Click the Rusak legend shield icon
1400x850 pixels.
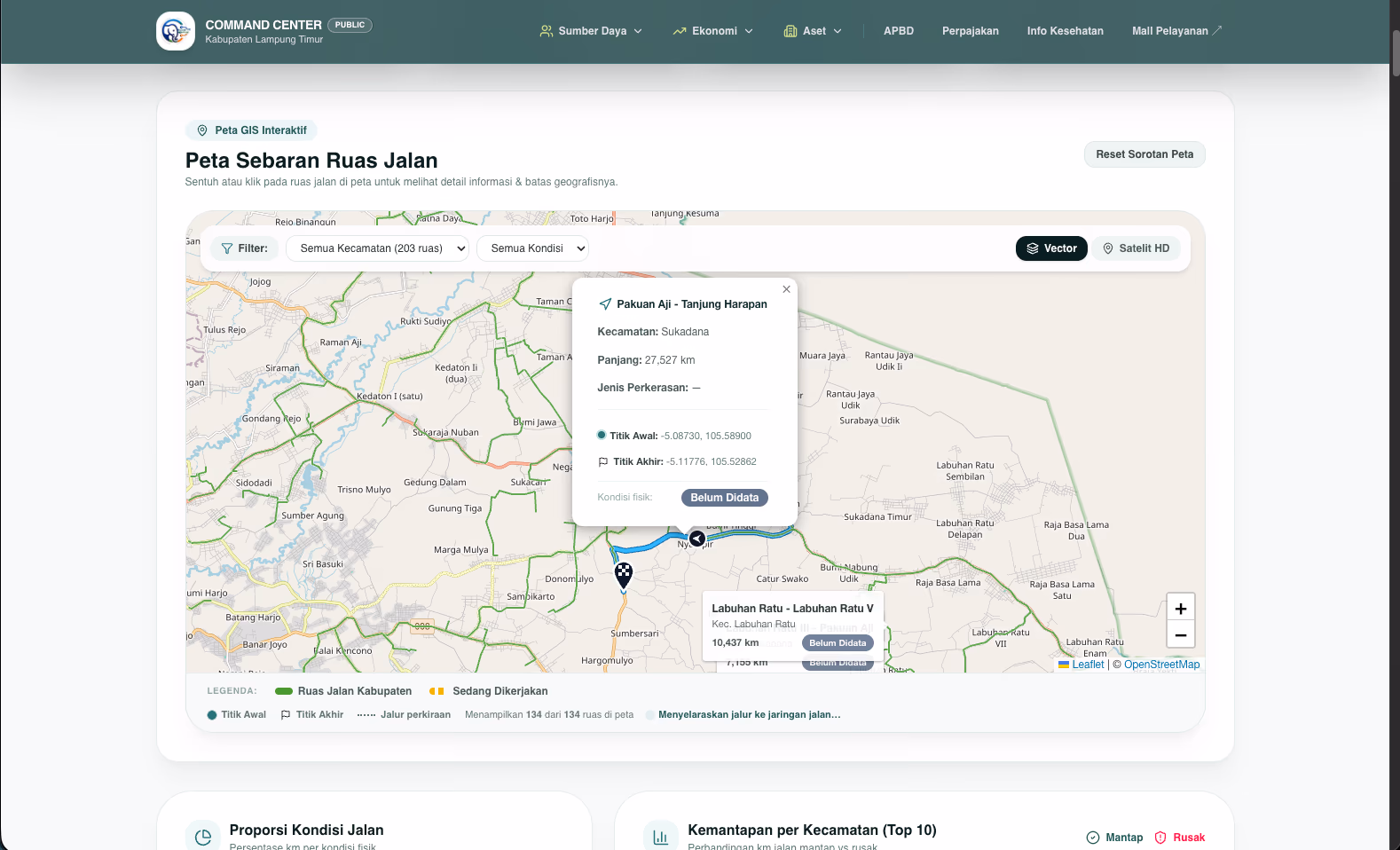(1160, 838)
